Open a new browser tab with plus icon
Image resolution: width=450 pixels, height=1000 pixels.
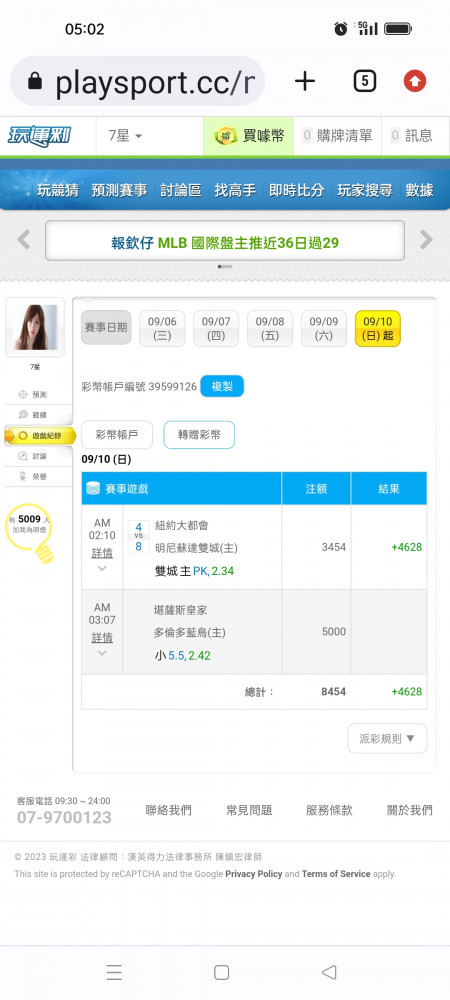tap(305, 81)
